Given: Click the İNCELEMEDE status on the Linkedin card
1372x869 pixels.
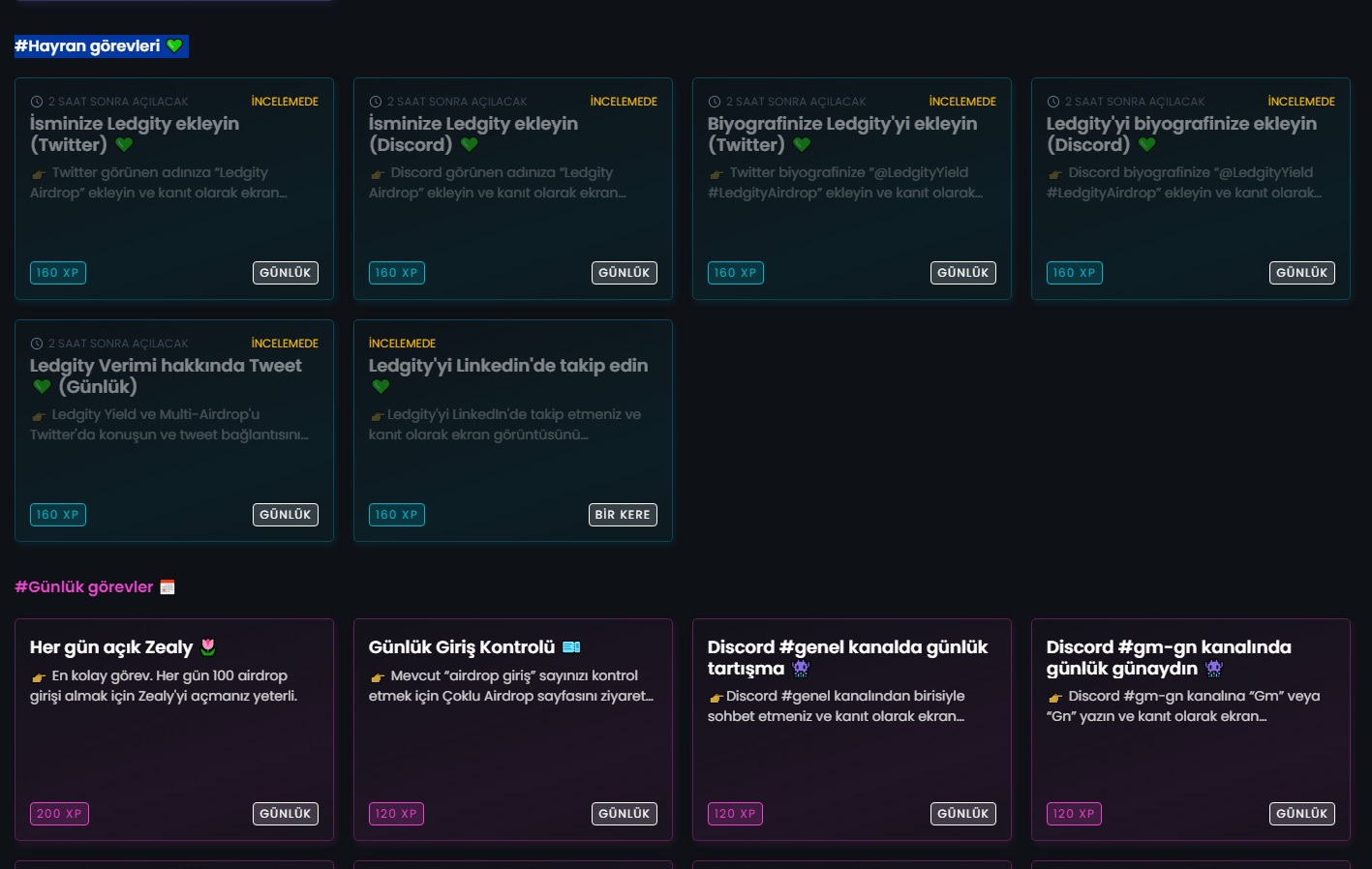Looking at the screenshot, I should 403,344.
